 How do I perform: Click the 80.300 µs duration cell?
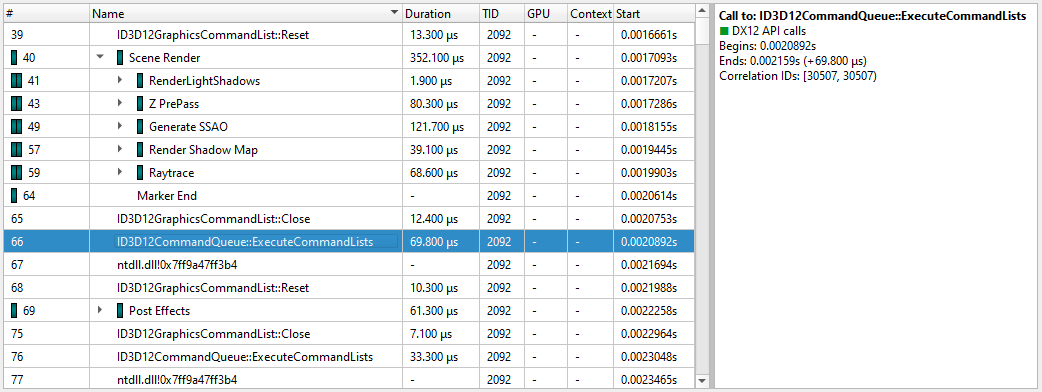tap(441, 104)
